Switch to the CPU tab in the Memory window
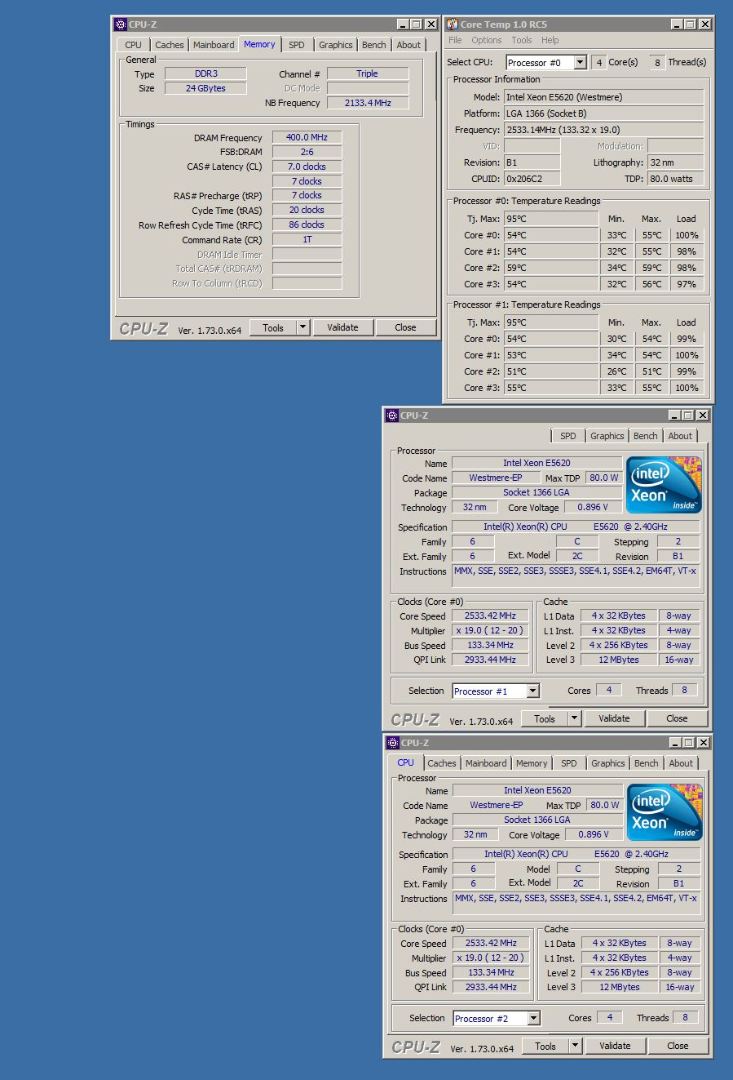 click(x=133, y=45)
